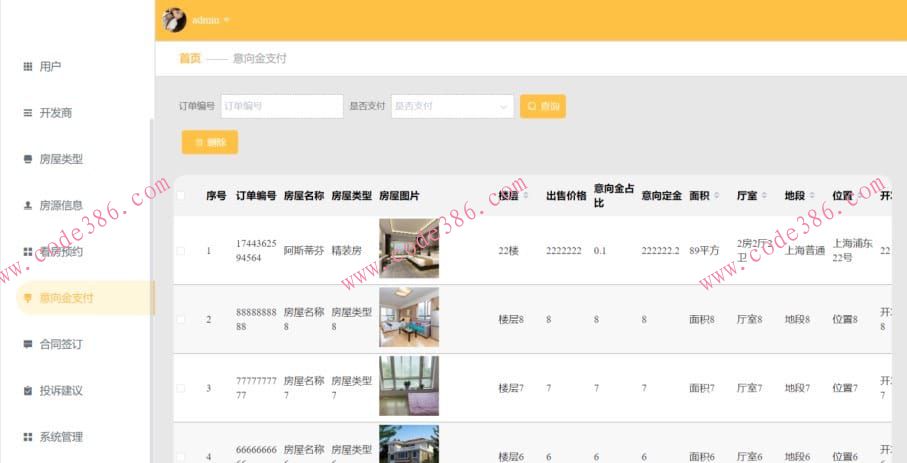Open row 3 house image thumbnail
This screenshot has width=907, height=463.
click(x=409, y=386)
